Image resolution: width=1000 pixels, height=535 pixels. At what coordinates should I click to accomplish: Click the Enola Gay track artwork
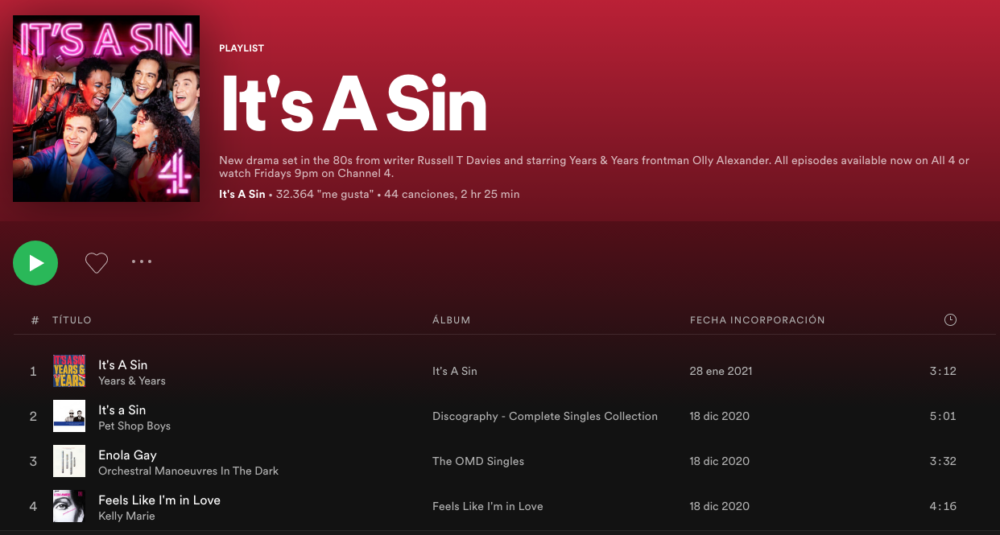click(x=69, y=461)
